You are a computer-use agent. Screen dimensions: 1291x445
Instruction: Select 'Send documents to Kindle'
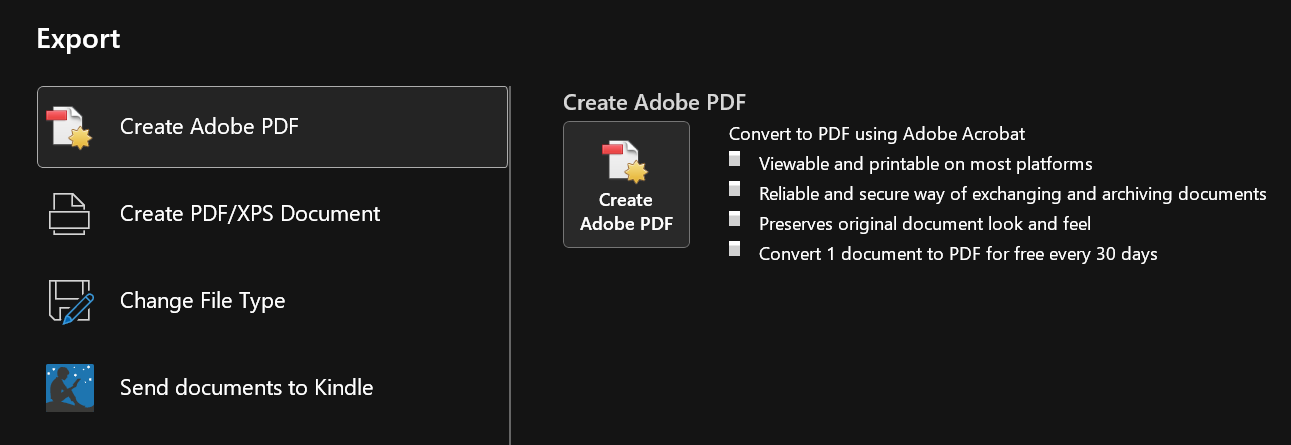[246, 388]
